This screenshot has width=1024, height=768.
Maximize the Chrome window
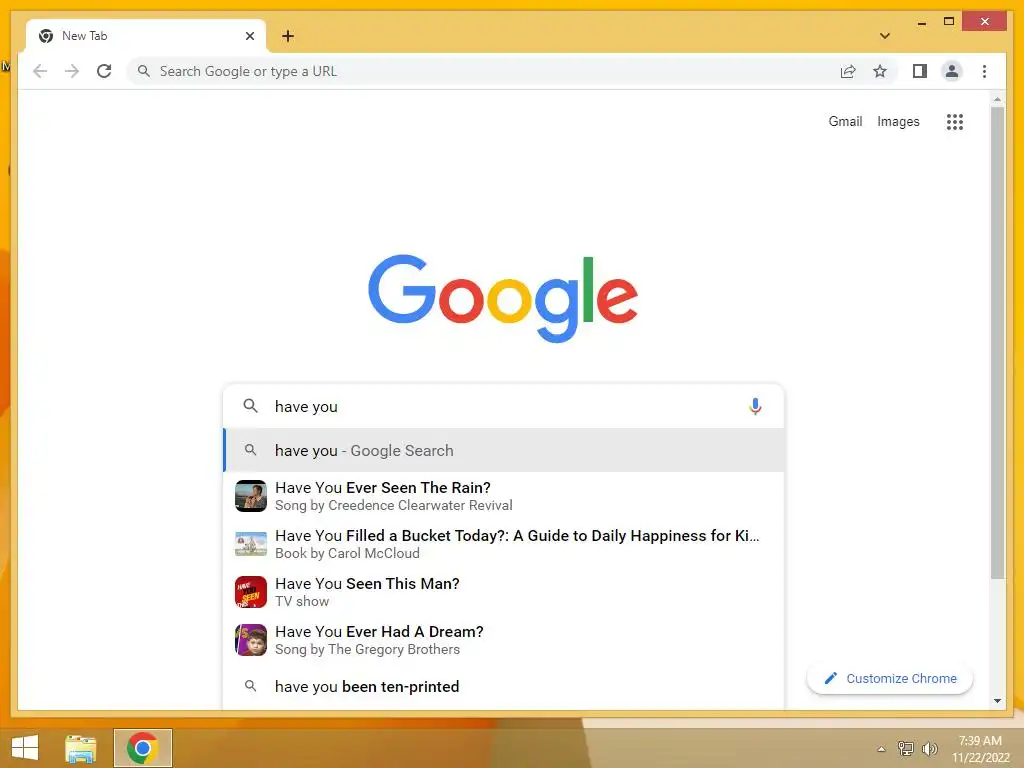point(949,22)
